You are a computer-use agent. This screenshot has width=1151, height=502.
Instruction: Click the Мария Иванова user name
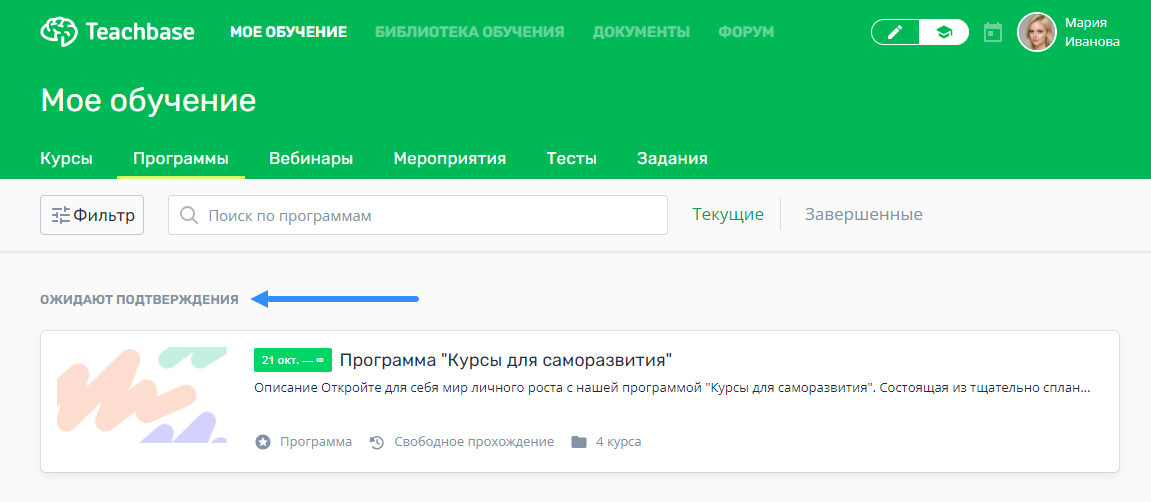pyautogui.click(x=1092, y=32)
